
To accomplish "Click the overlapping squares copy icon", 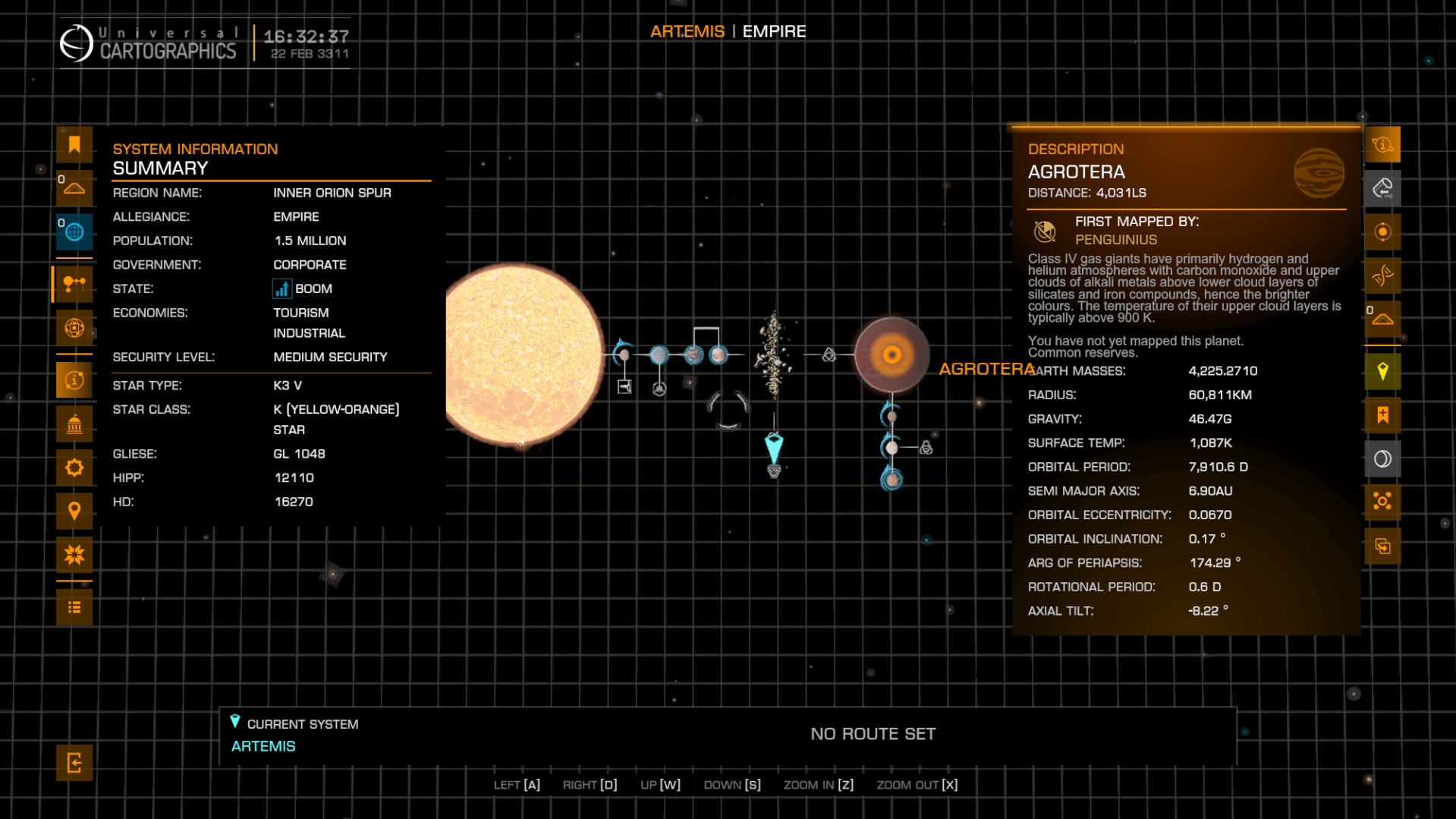I will [x=1382, y=546].
